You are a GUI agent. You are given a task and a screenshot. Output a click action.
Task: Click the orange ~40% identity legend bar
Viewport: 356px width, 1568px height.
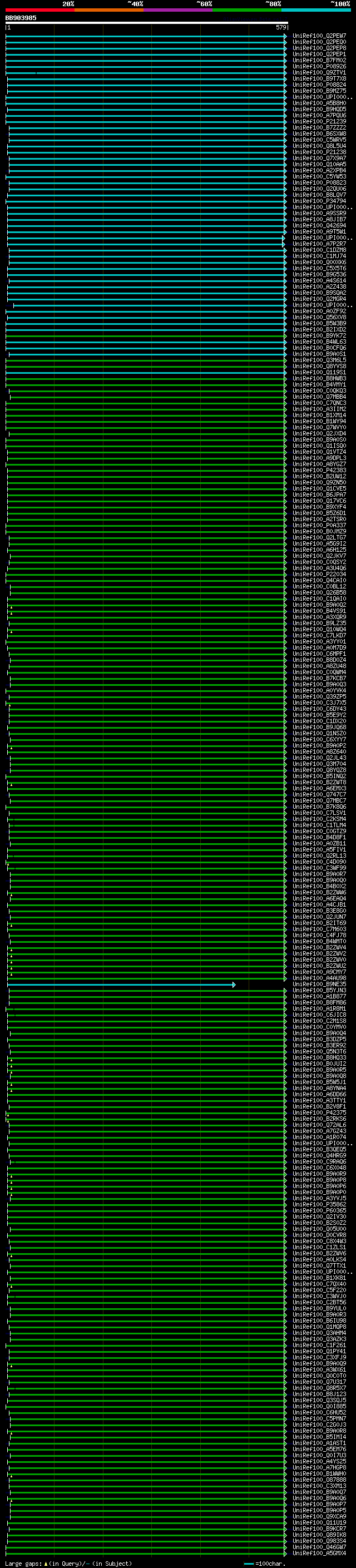click(109, 10)
